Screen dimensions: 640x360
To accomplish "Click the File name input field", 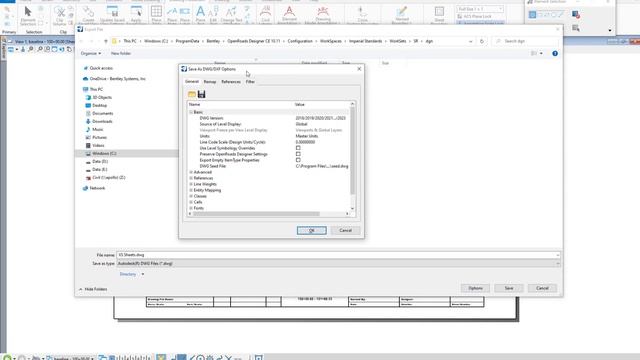I will 338,255.
